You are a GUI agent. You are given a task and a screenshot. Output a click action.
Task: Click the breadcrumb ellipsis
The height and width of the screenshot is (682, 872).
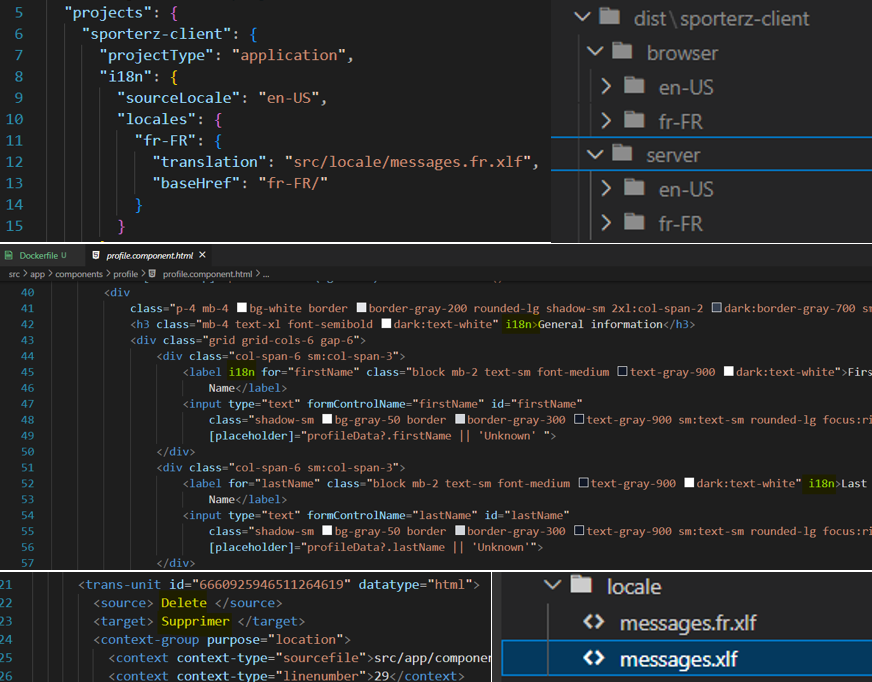click(266, 274)
